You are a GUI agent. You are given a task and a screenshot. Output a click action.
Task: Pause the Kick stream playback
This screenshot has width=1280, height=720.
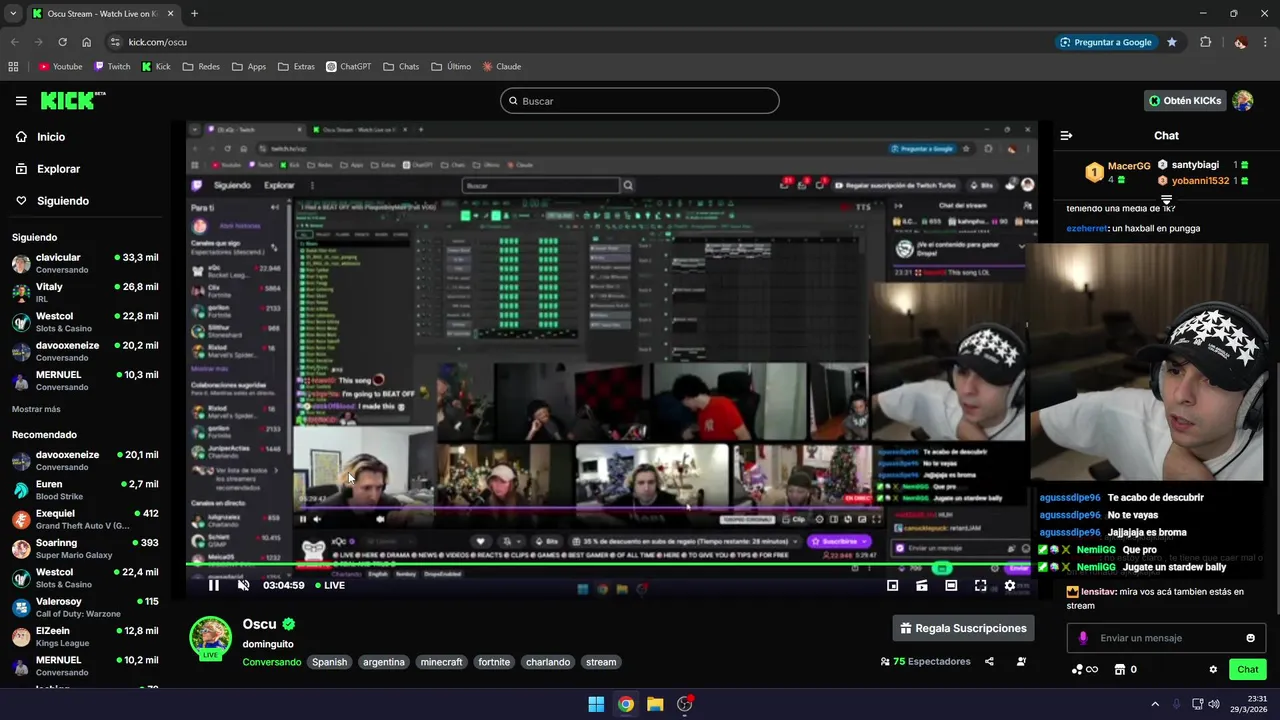click(x=213, y=585)
